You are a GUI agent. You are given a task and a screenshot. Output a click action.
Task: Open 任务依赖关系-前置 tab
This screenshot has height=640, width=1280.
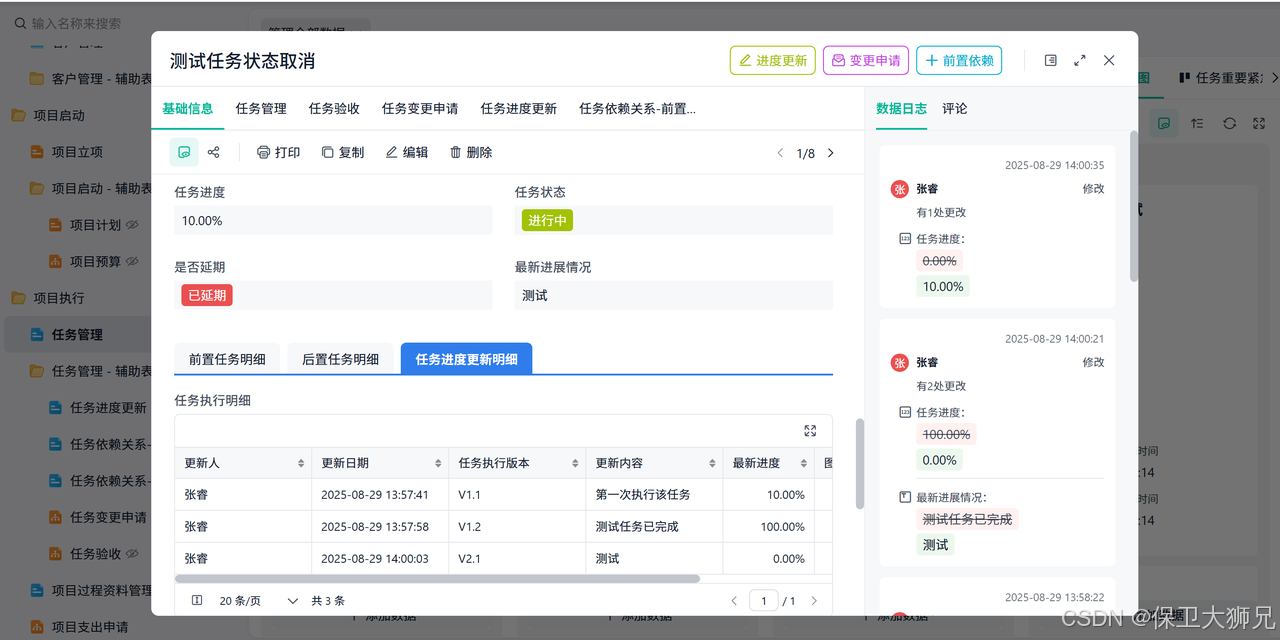(637, 109)
